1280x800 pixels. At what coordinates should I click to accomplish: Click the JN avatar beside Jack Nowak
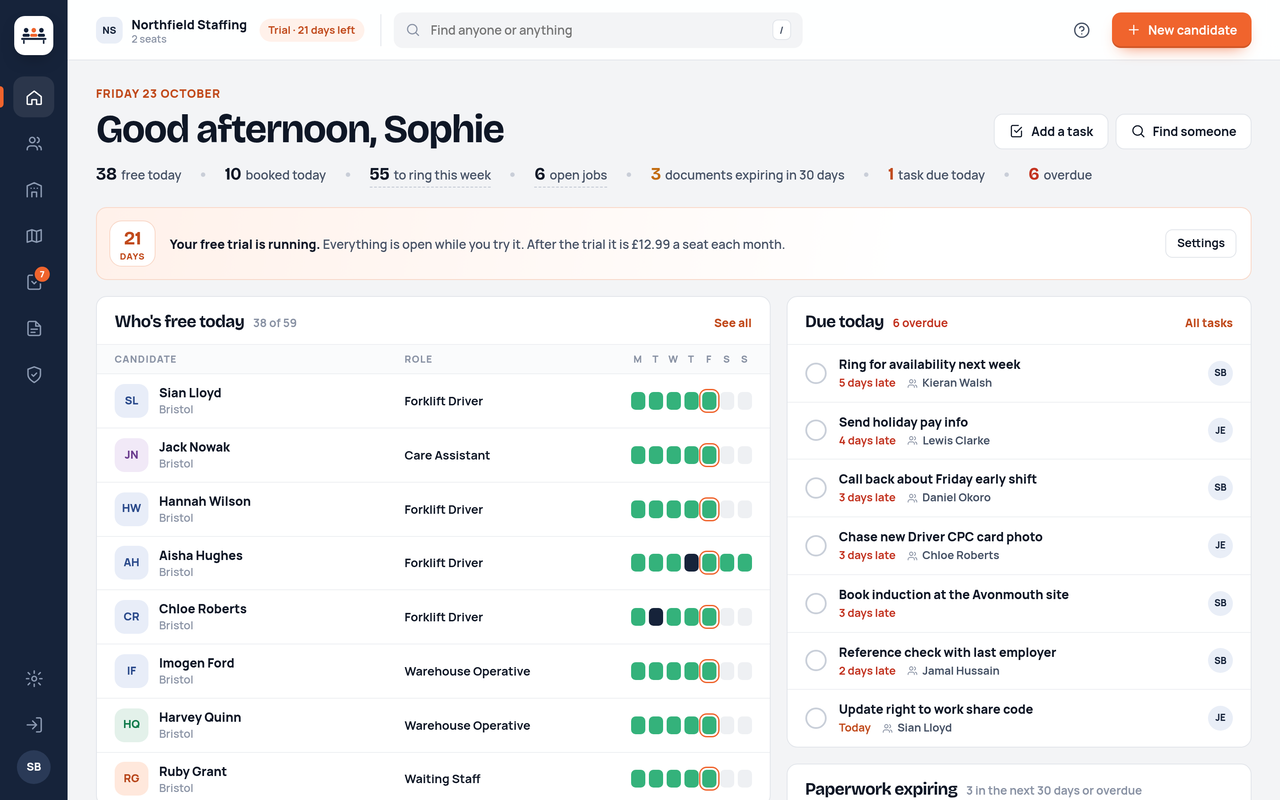131,455
